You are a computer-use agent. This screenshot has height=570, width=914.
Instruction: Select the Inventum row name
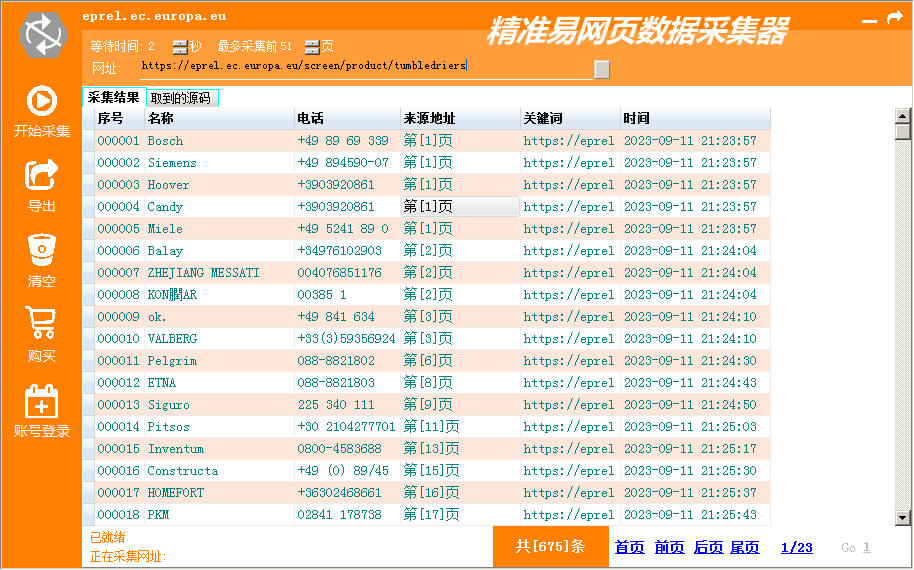click(x=175, y=449)
